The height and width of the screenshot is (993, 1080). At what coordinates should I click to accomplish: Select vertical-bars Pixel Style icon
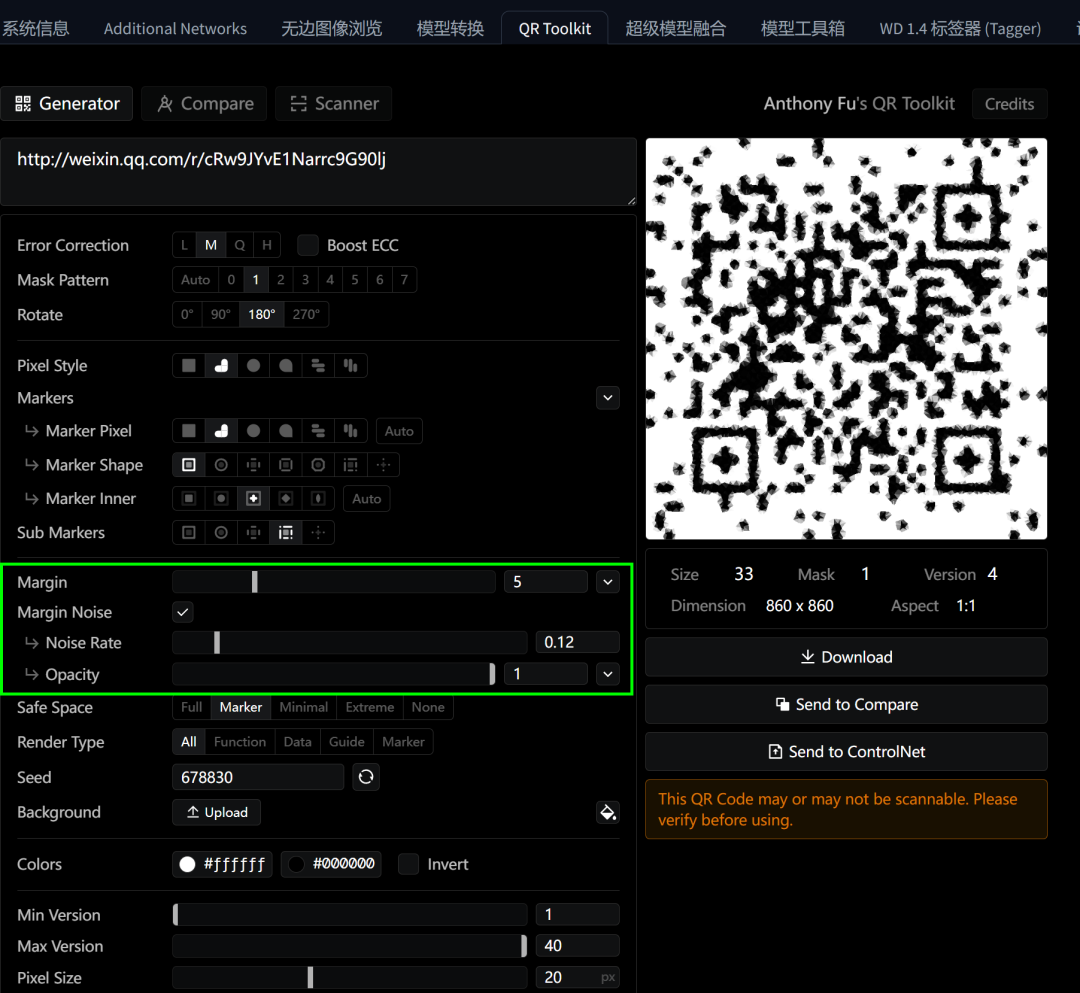click(351, 366)
